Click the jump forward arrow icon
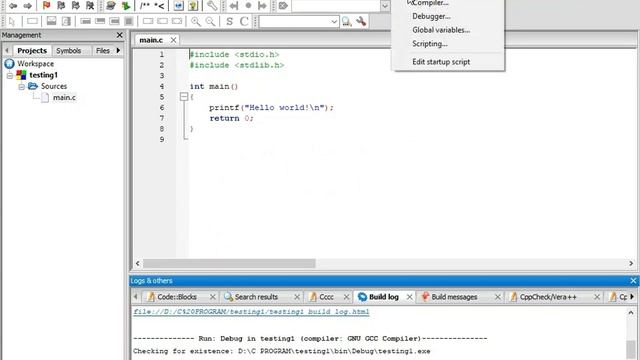Viewport: 640px width, 360px height. [27, 6]
